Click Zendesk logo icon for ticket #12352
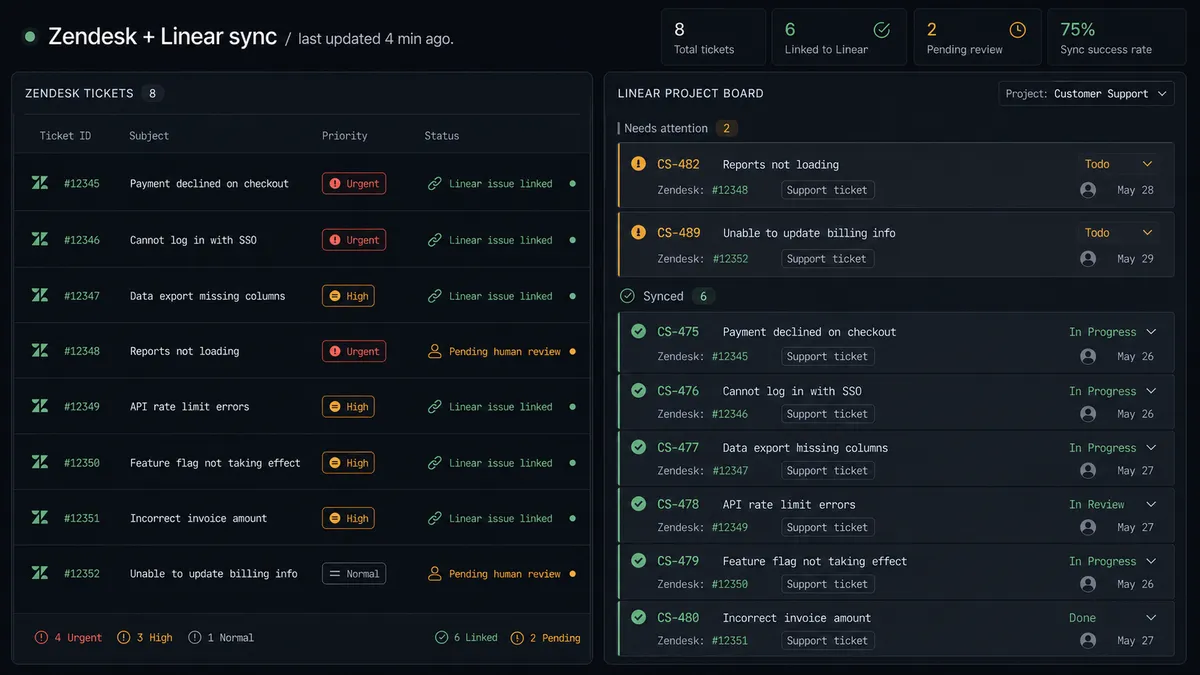1200x675 pixels. coord(40,573)
